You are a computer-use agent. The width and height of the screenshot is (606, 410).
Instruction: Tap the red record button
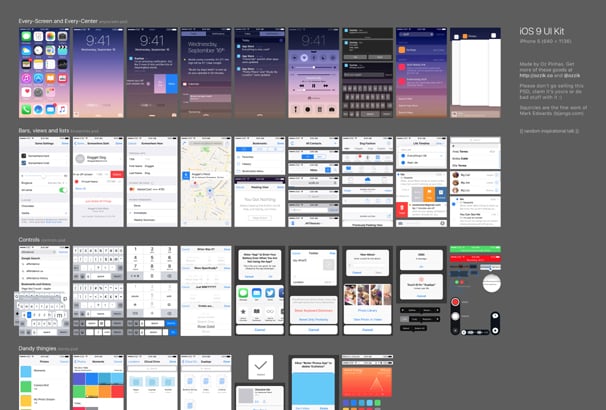click(x=455, y=302)
